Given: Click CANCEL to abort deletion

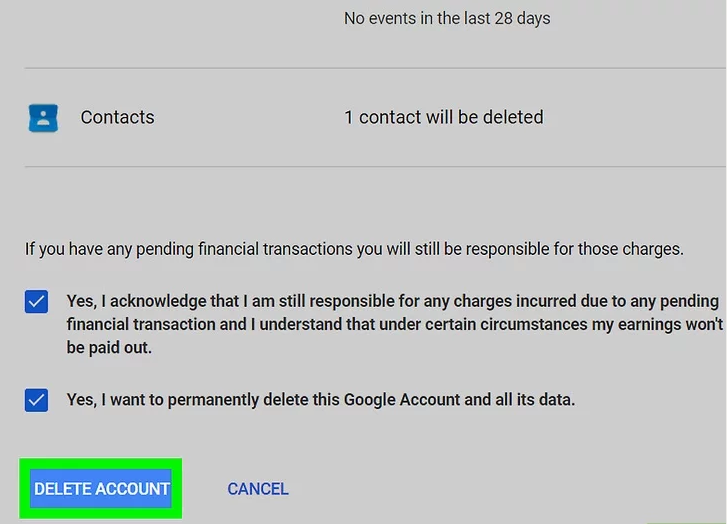Looking at the screenshot, I should pyautogui.click(x=258, y=489).
